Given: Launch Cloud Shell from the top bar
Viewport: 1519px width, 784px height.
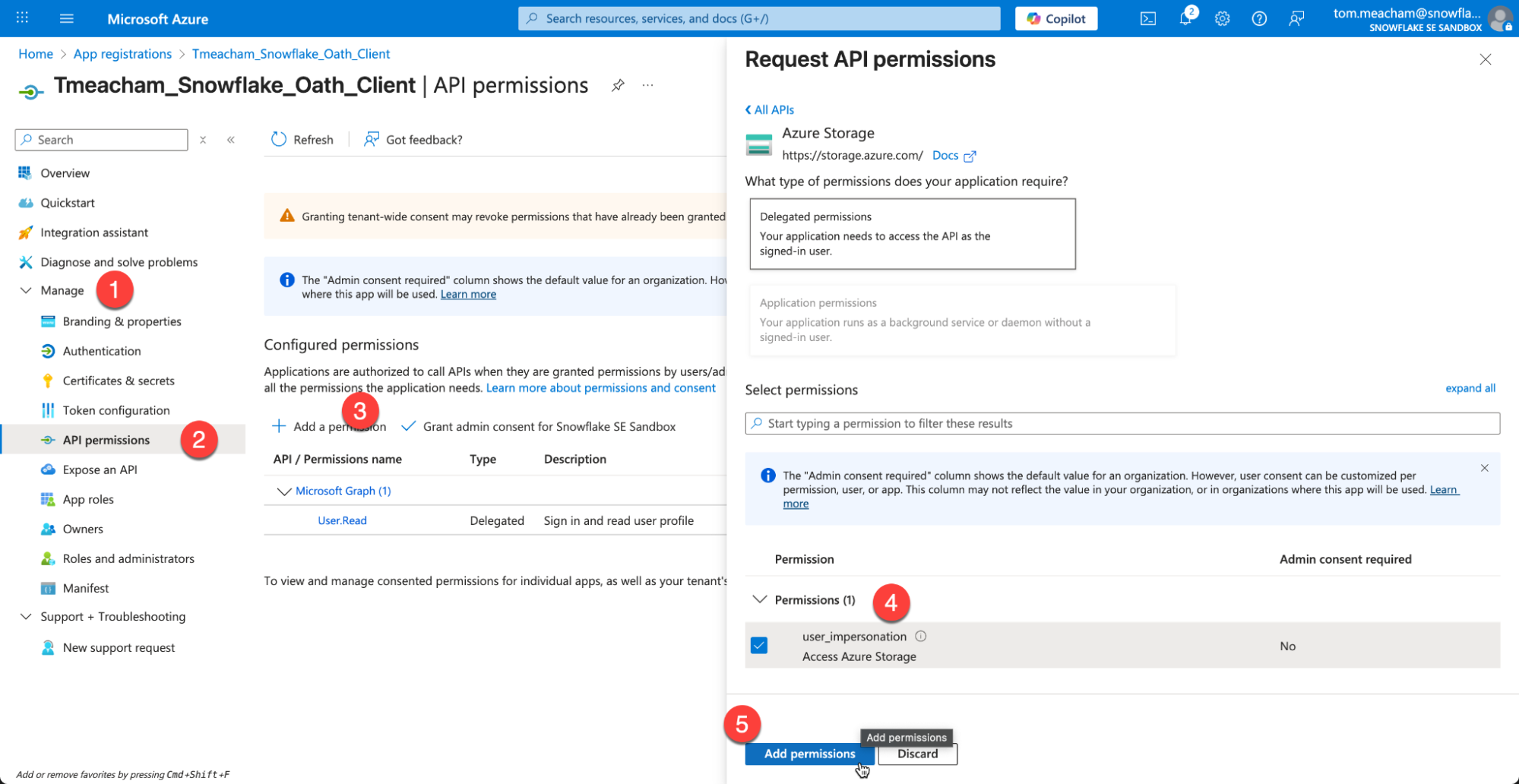Looking at the screenshot, I should (x=1148, y=19).
